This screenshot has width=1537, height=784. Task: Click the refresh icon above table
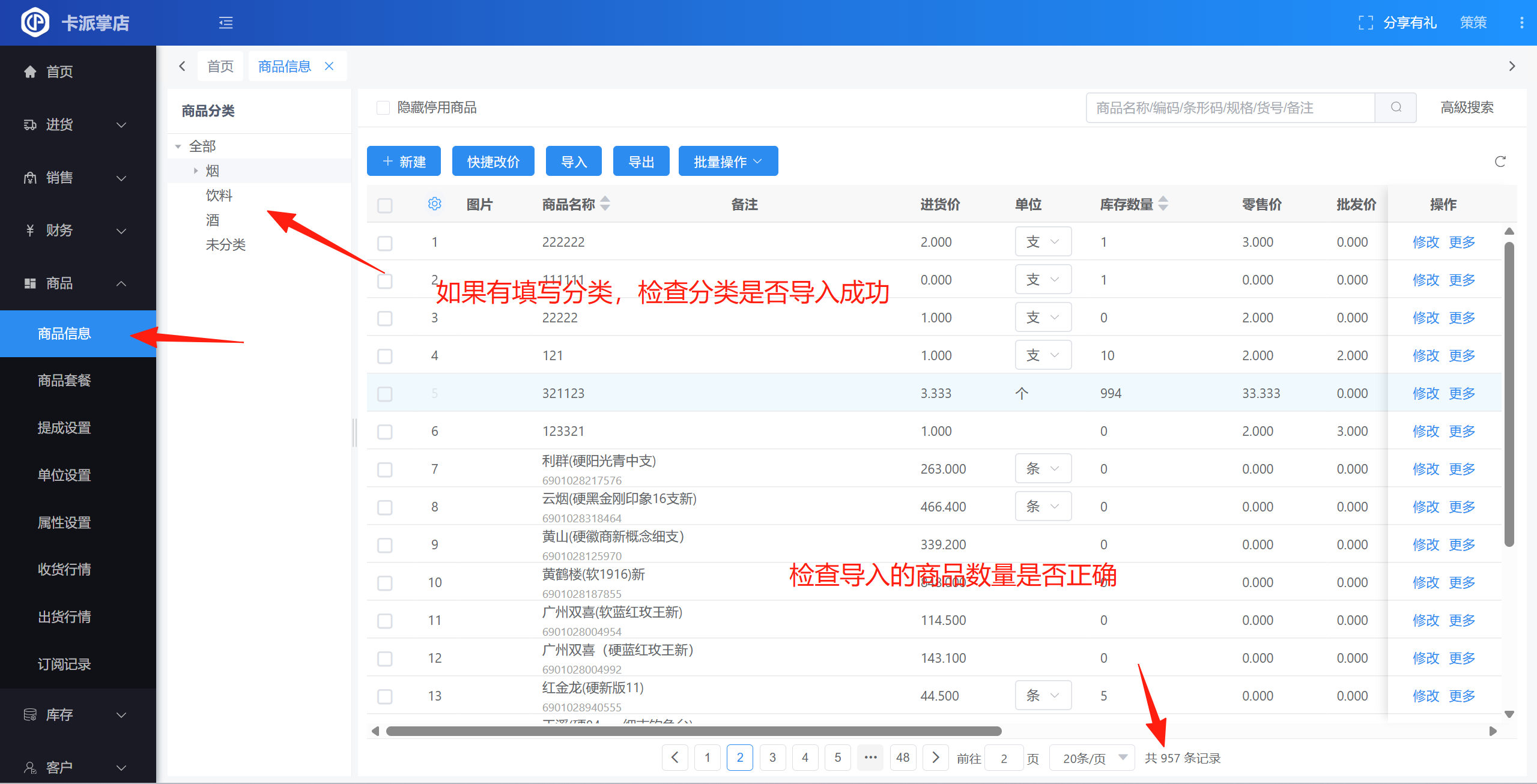(x=1500, y=161)
